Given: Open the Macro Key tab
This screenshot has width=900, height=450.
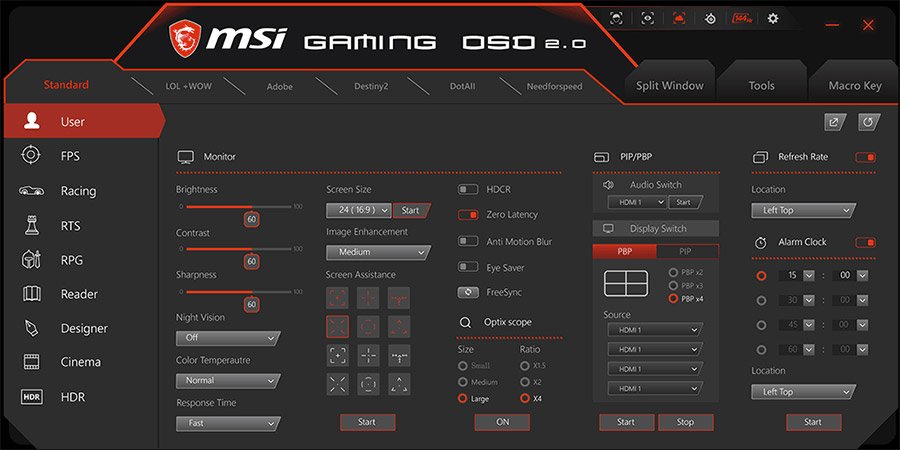Looking at the screenshot, I should point(855,86).
